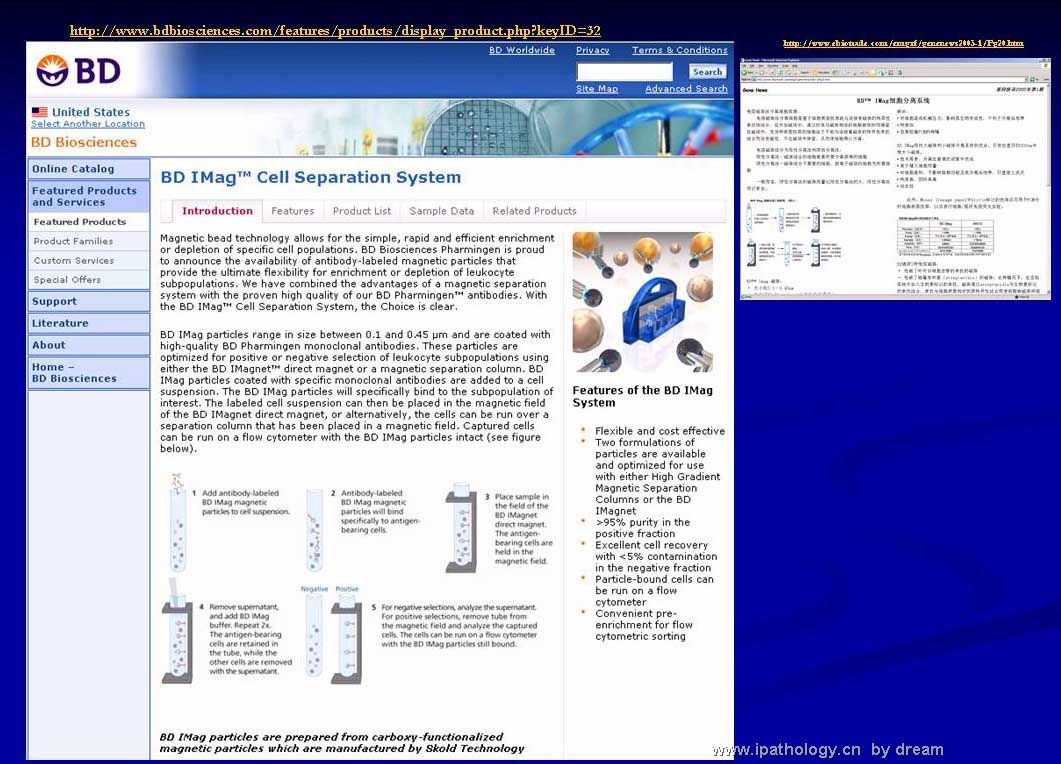Open Featured Products and Services menu
The image size is (1061, 764).
click(89, 196)
